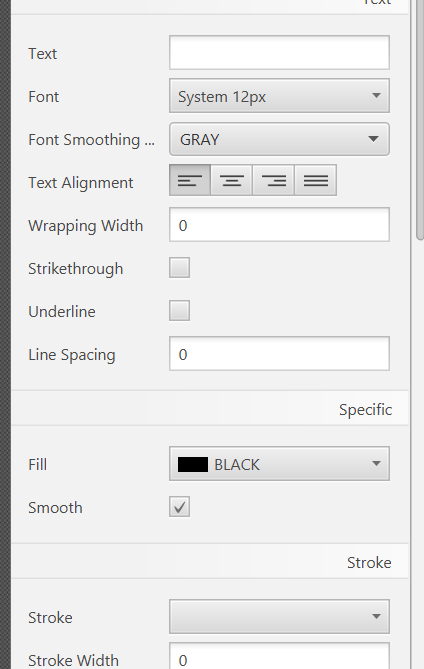Open the Fill BLACK color dropdown

[x=279, y=464]
